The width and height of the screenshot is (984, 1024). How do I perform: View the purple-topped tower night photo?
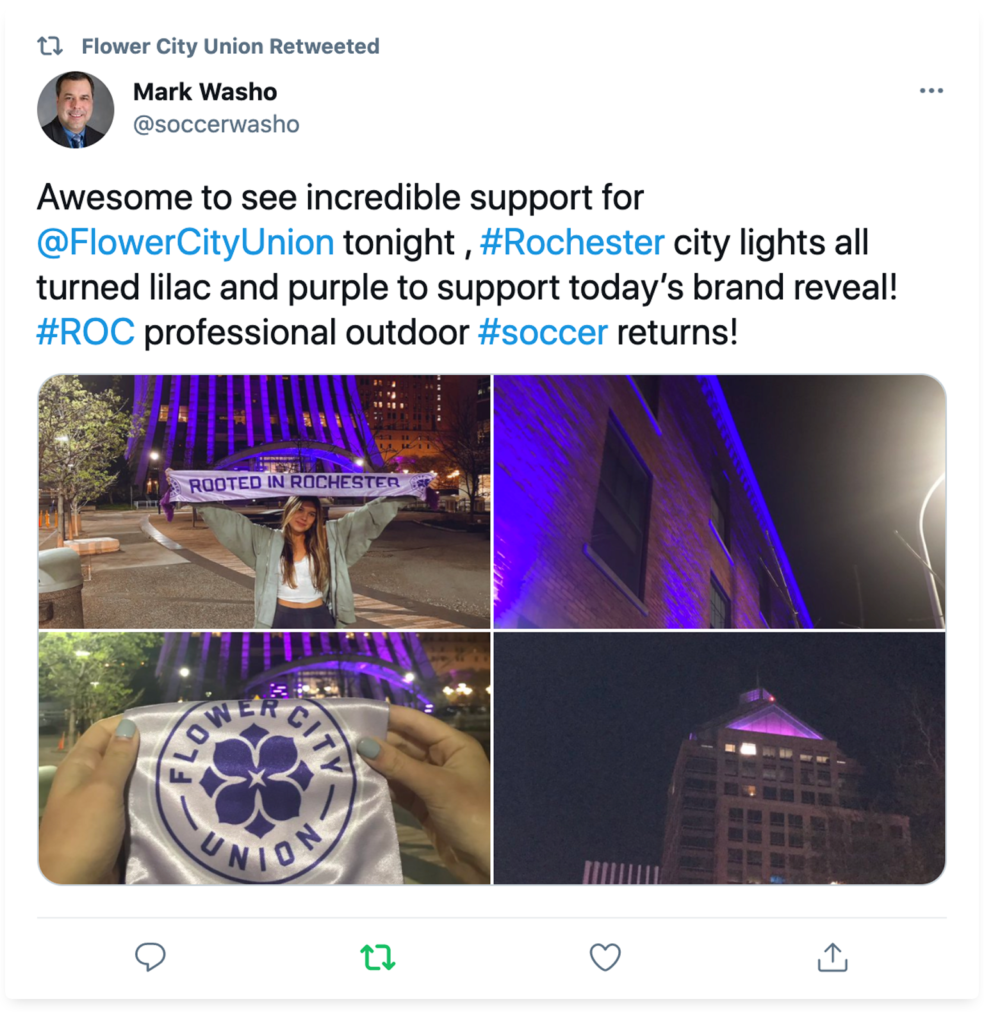(720, 758)
